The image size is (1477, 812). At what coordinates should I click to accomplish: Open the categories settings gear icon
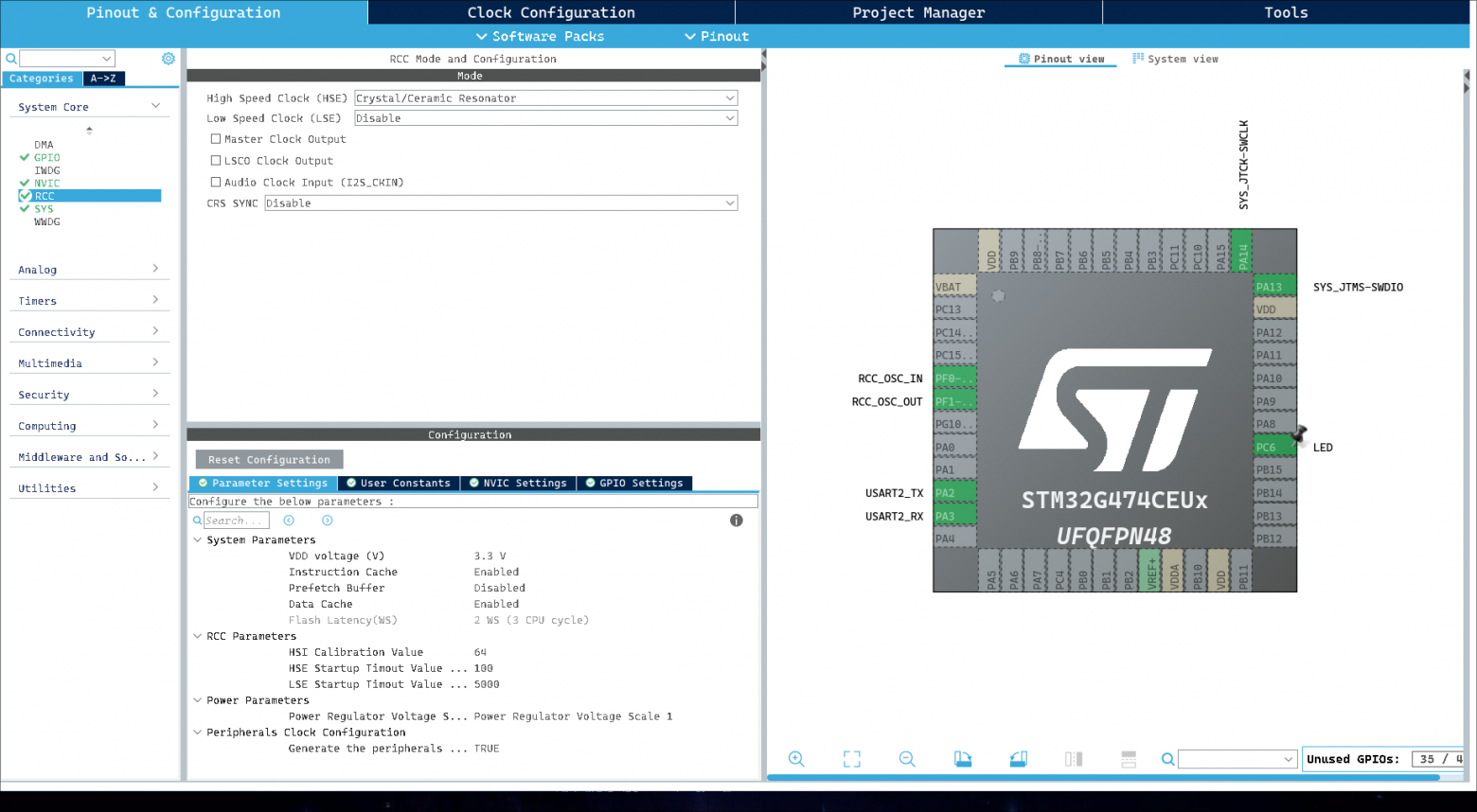(169, 59)
